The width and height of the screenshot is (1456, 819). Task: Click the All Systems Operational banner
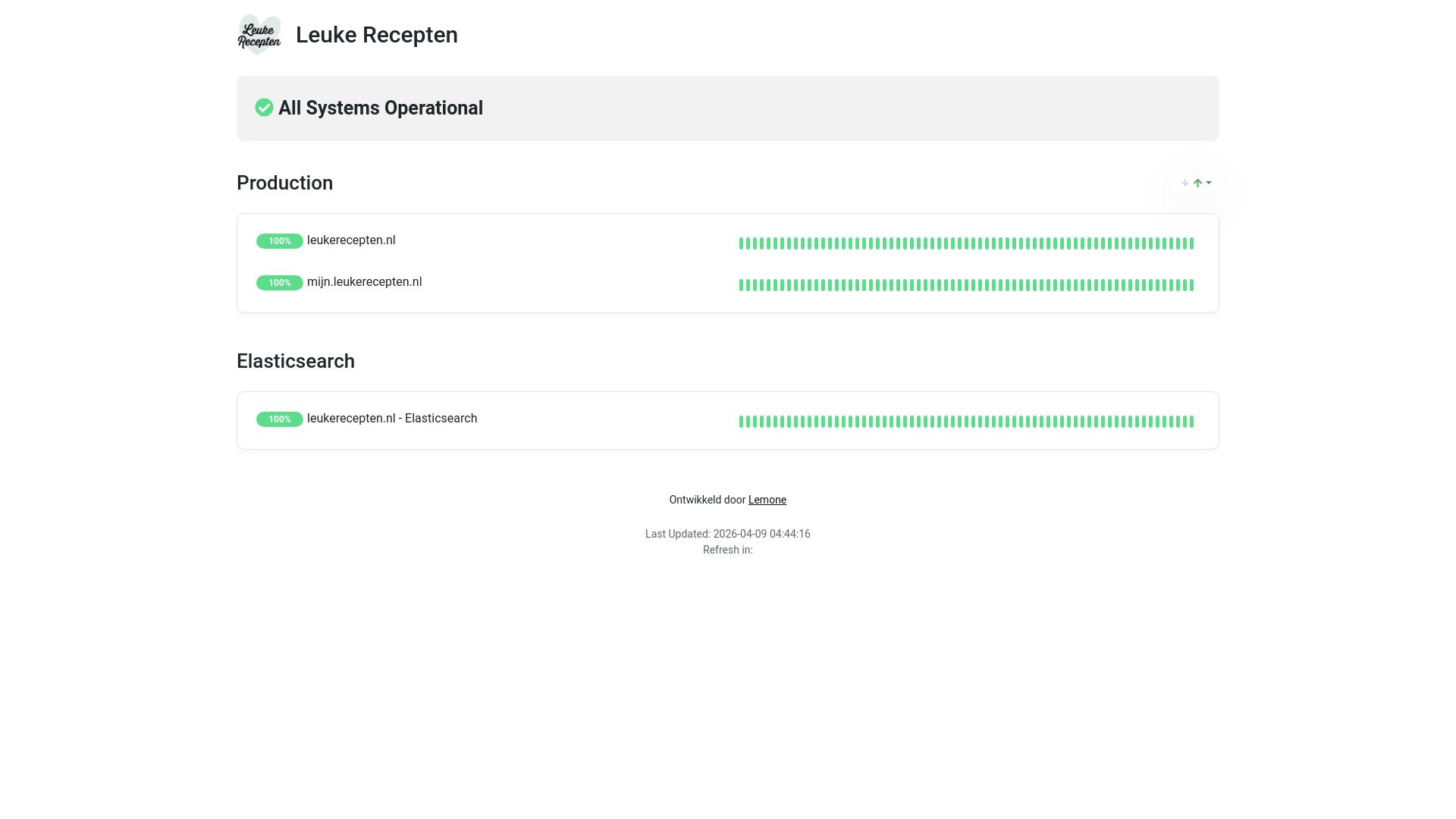tap(728, 108)
